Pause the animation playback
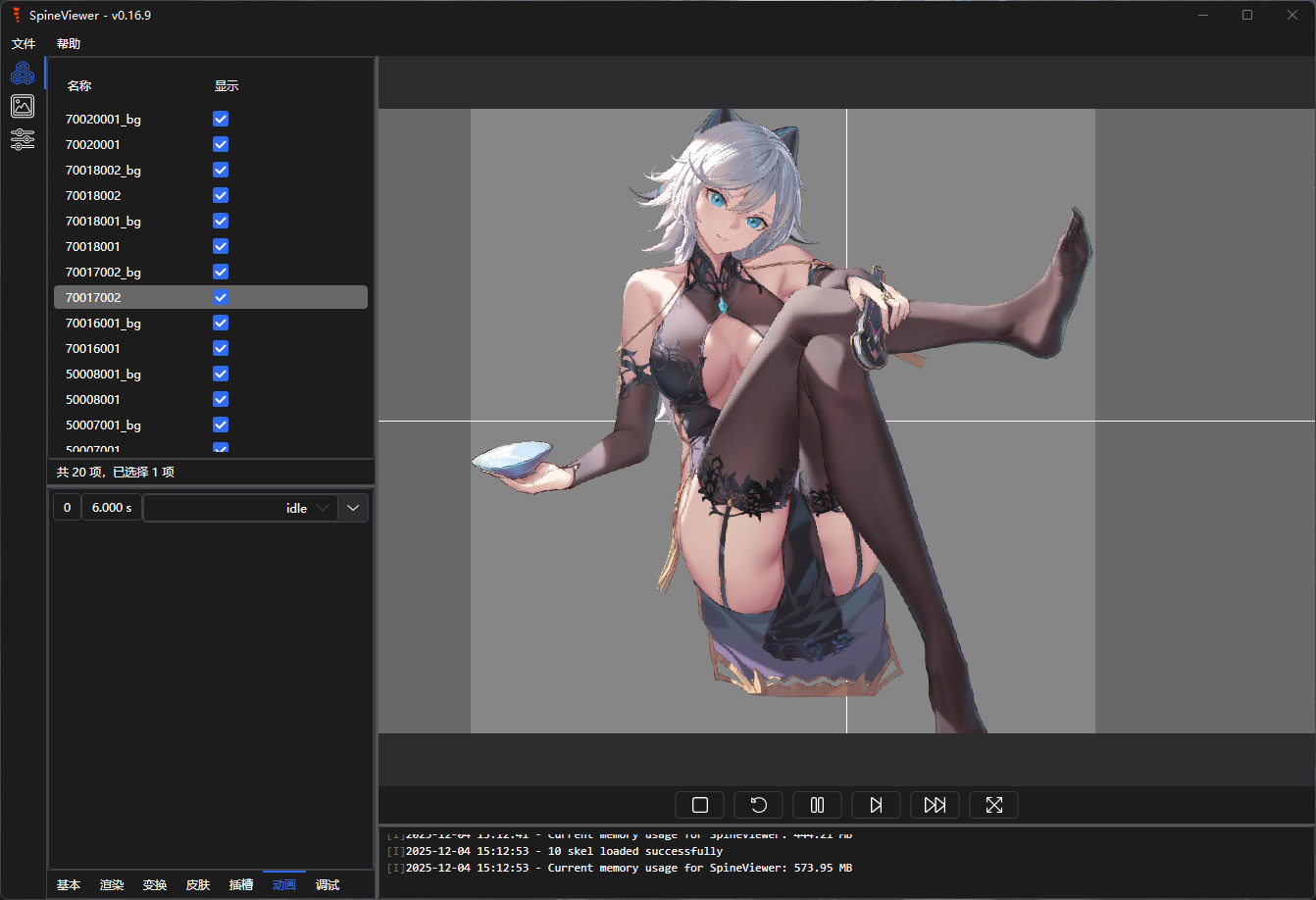The width and height of the screenshot is (1316, 900). coord(817,805)
